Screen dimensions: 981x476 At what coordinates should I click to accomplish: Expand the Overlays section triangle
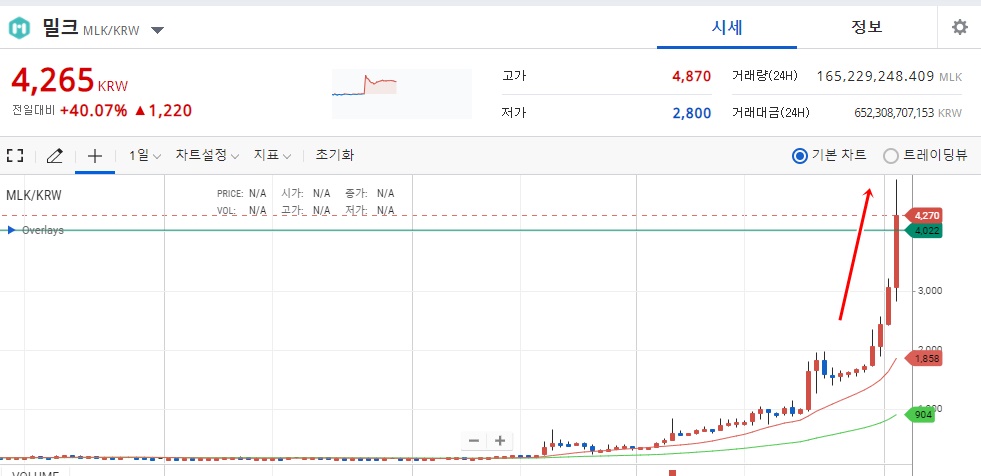click(x=11, y=230)
